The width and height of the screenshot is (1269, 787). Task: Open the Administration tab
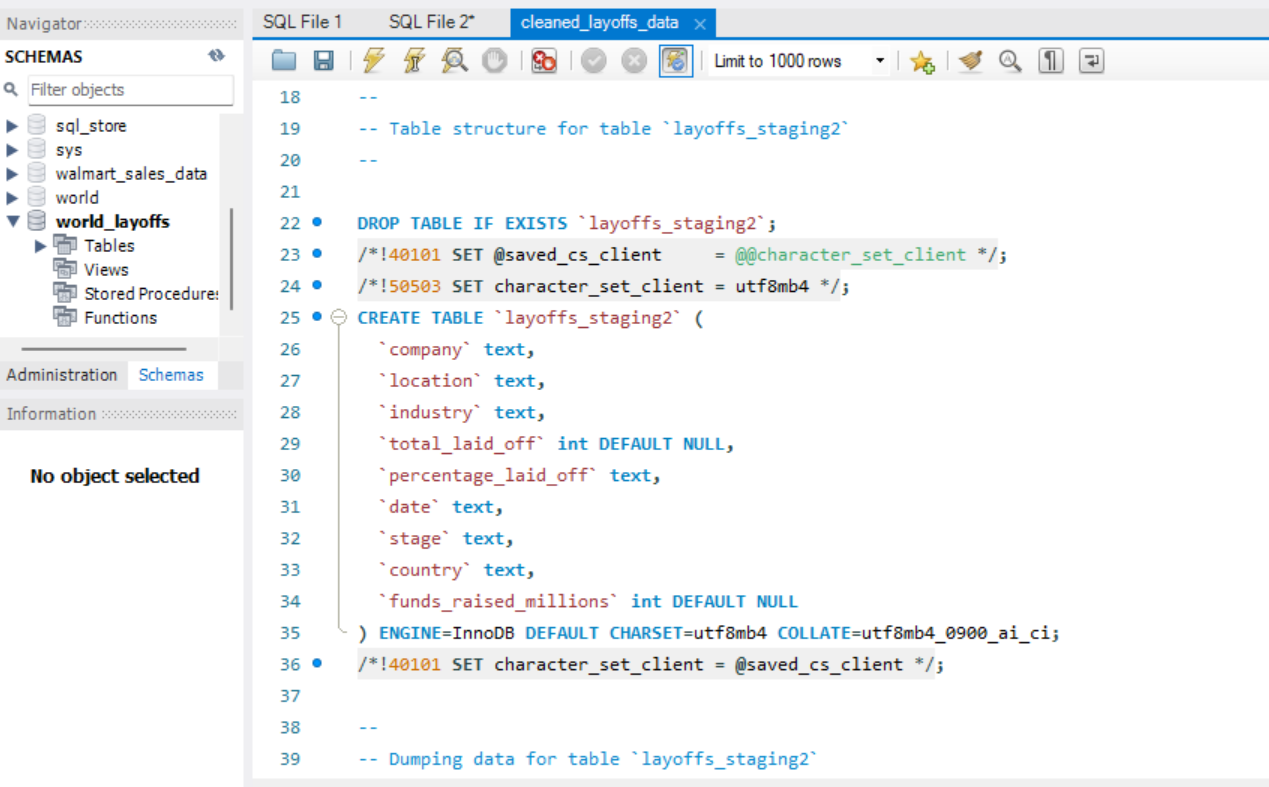[62, 375]
